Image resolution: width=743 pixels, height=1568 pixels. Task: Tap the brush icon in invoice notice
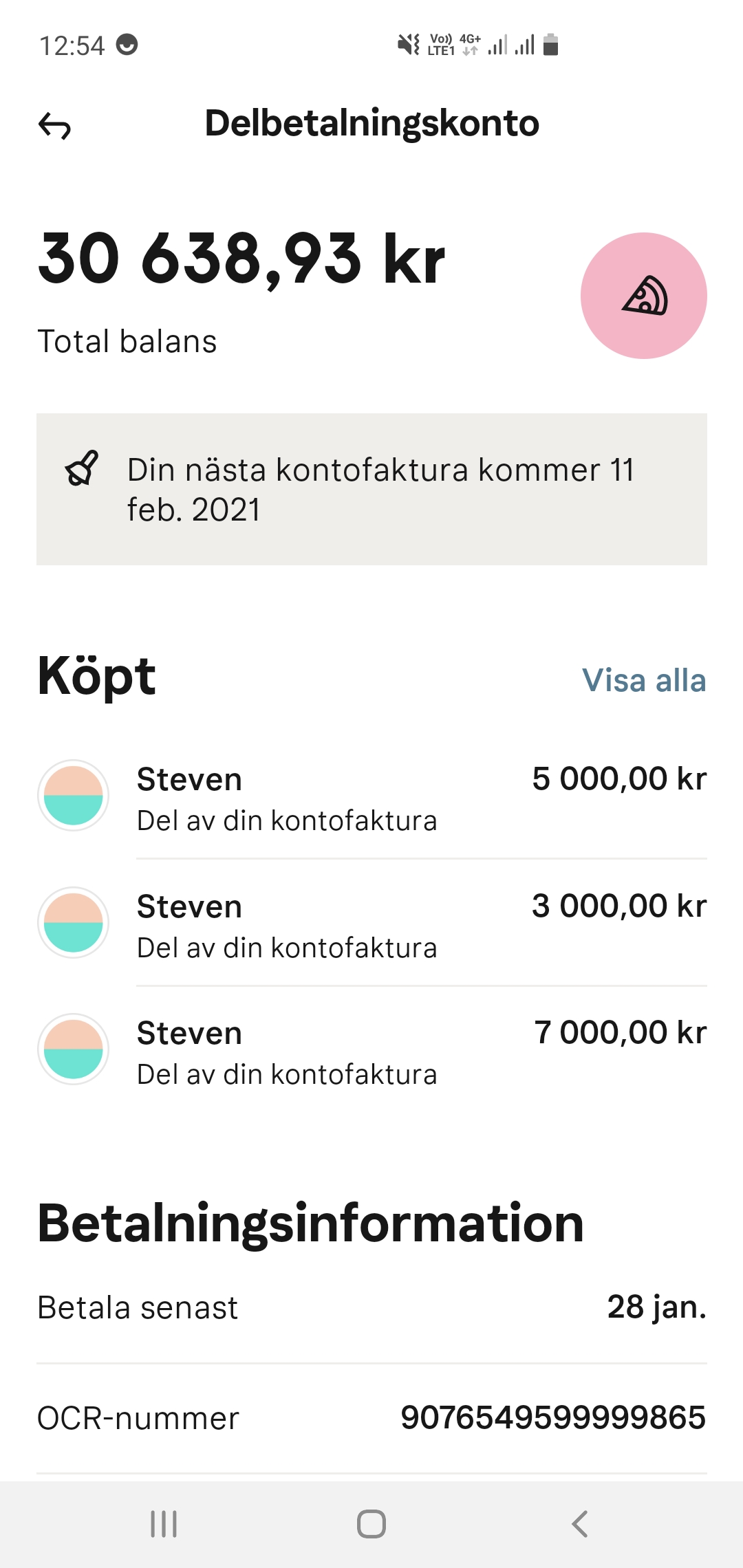(81, 469)
